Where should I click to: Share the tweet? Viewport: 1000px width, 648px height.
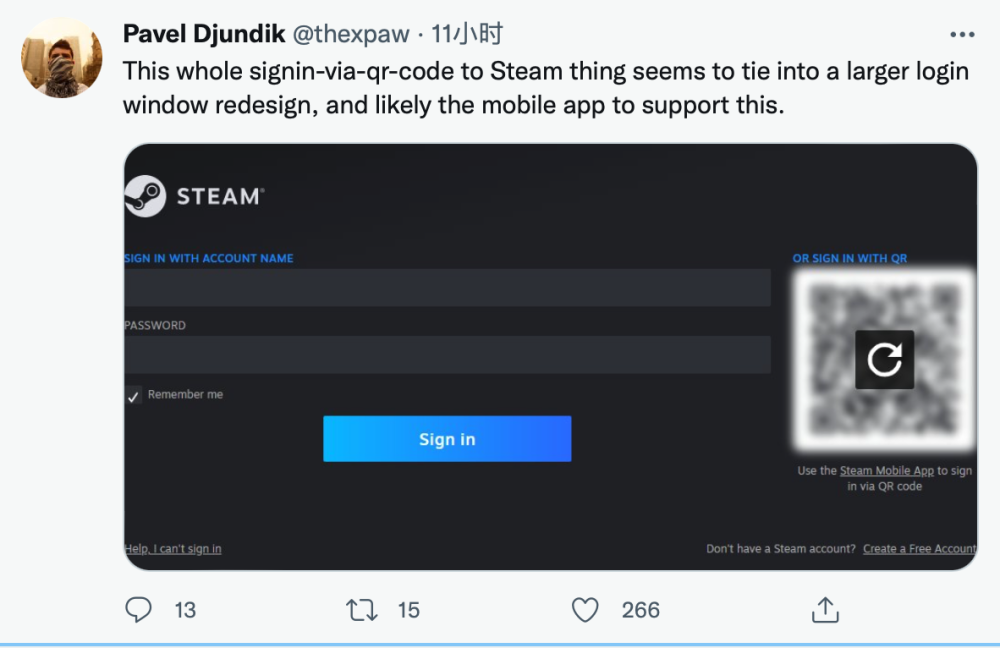click(824, 610)
